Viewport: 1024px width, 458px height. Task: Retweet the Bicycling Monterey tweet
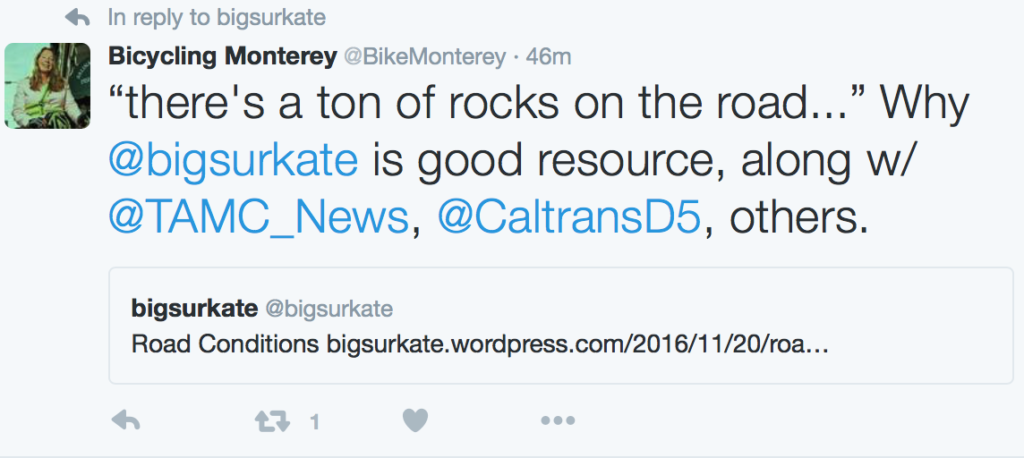tap(272, 421)
